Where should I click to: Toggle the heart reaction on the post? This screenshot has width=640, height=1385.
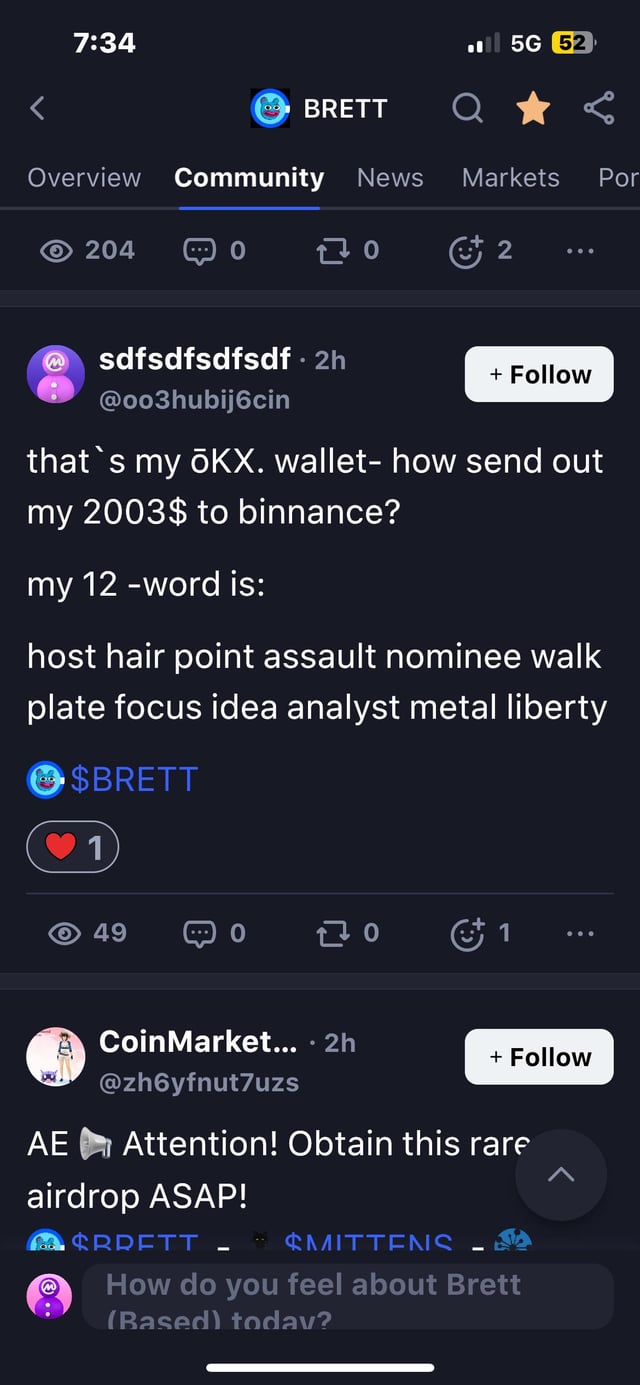(x=73, y=848)
